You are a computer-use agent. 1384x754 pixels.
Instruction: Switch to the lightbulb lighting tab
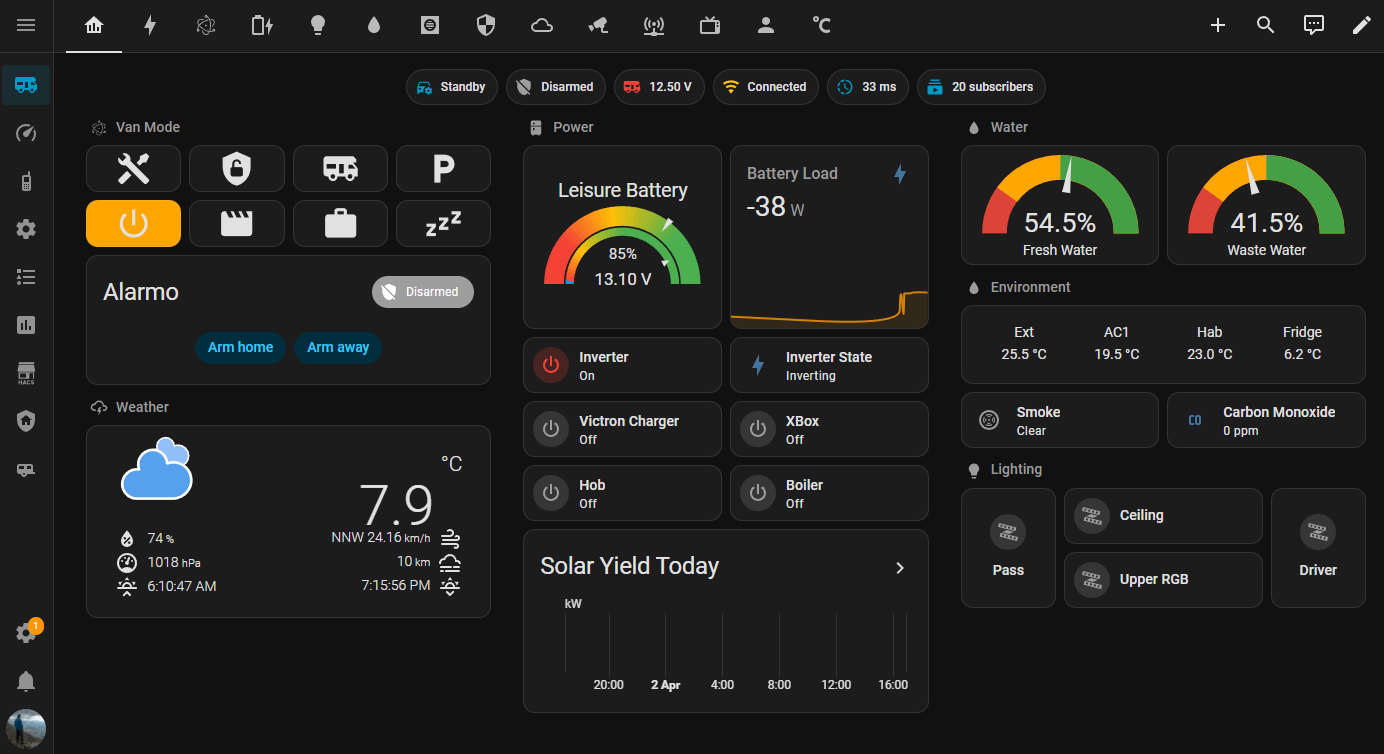[x=318, y=25]
